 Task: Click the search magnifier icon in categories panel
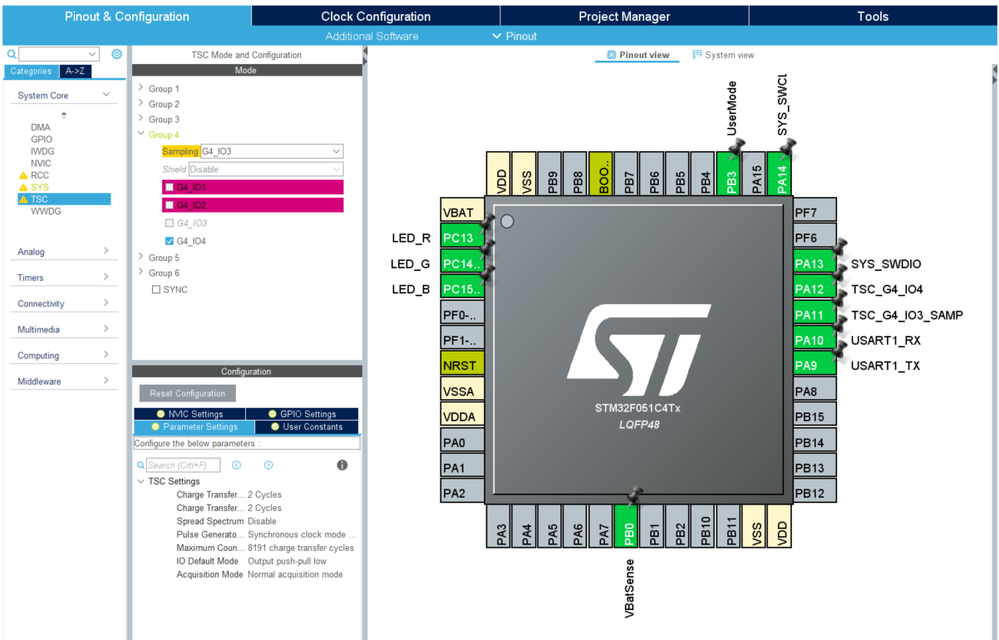coord(11,54)
